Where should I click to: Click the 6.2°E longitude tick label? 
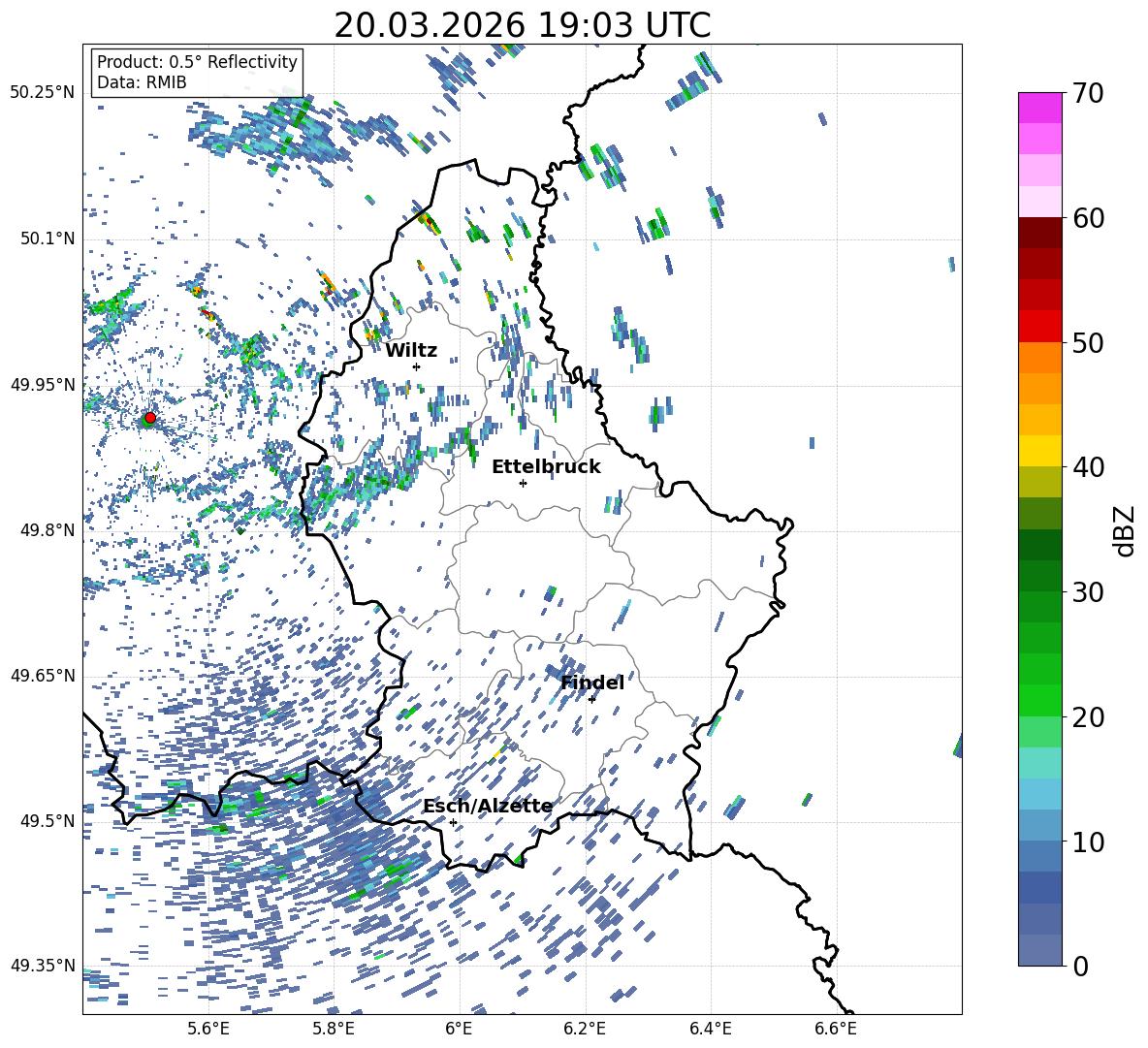point(585,1028)
